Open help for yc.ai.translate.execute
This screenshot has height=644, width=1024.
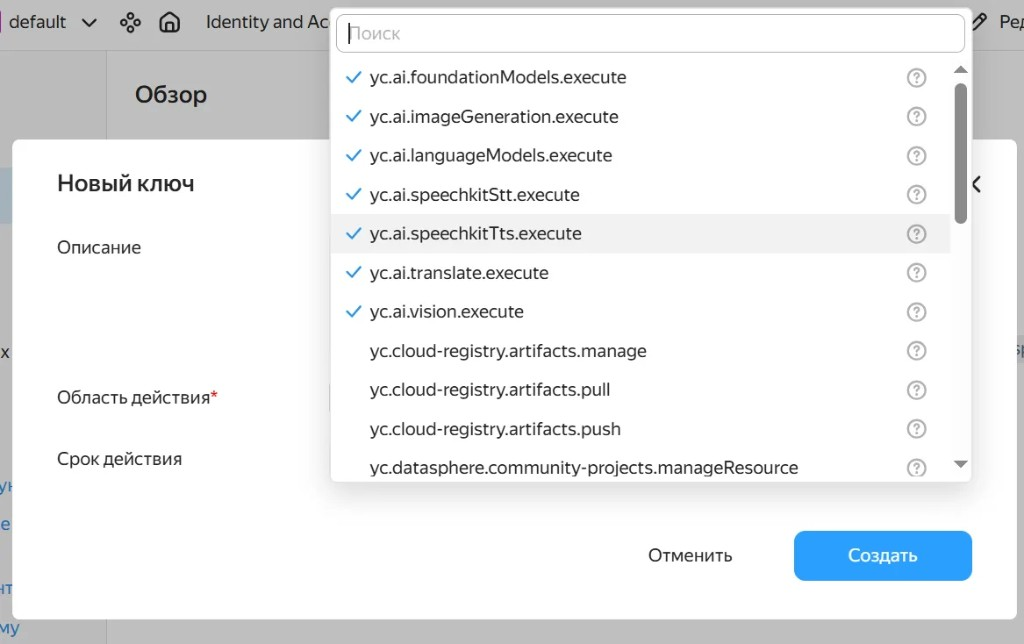tap(916, 273)
